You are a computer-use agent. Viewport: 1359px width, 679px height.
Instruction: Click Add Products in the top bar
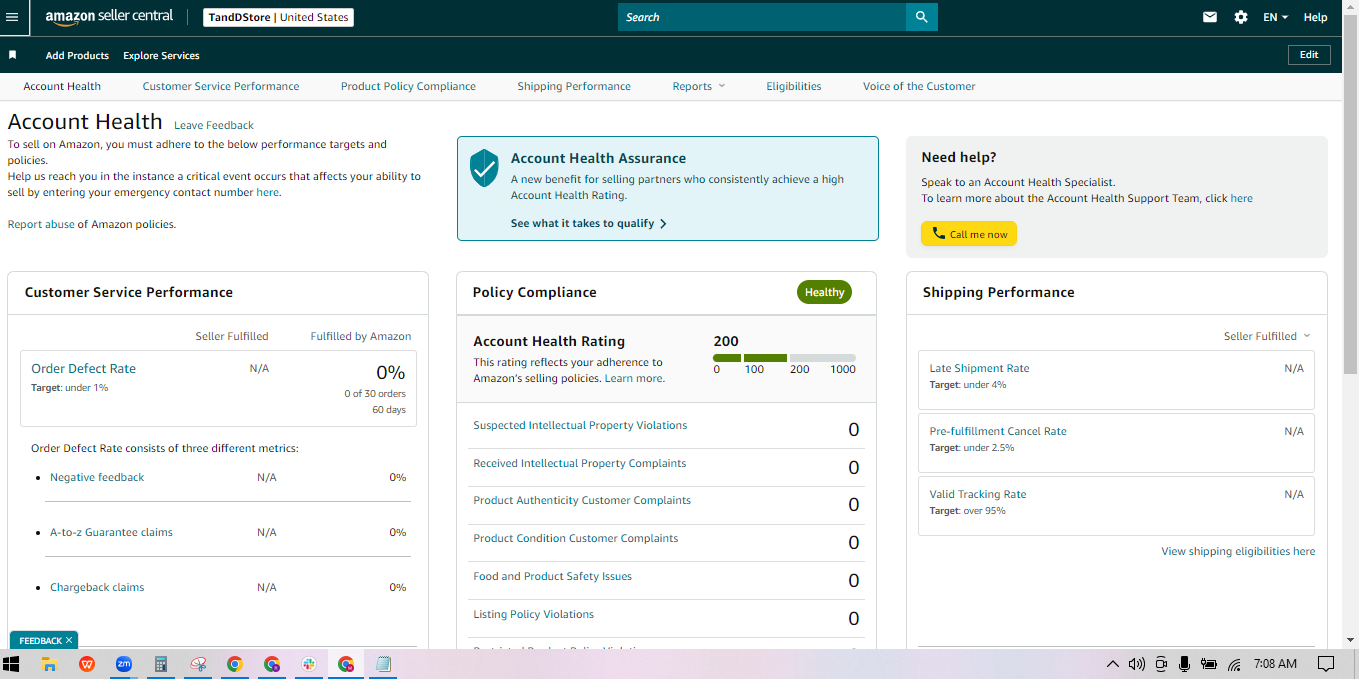77,55
